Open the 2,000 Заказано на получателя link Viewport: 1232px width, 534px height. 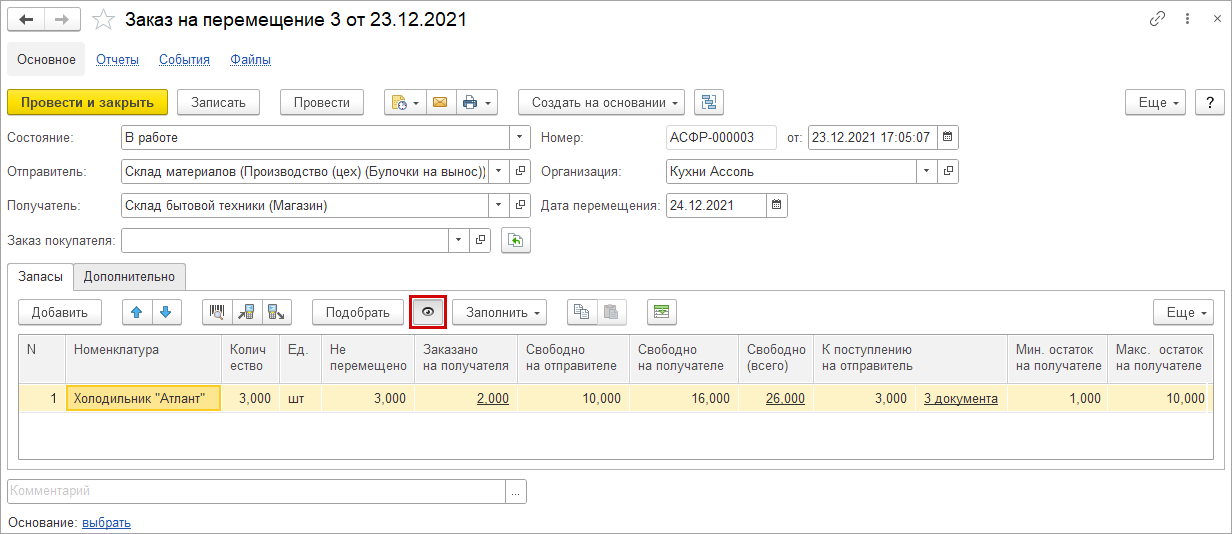pyautogui.click(x=492, y=398)
